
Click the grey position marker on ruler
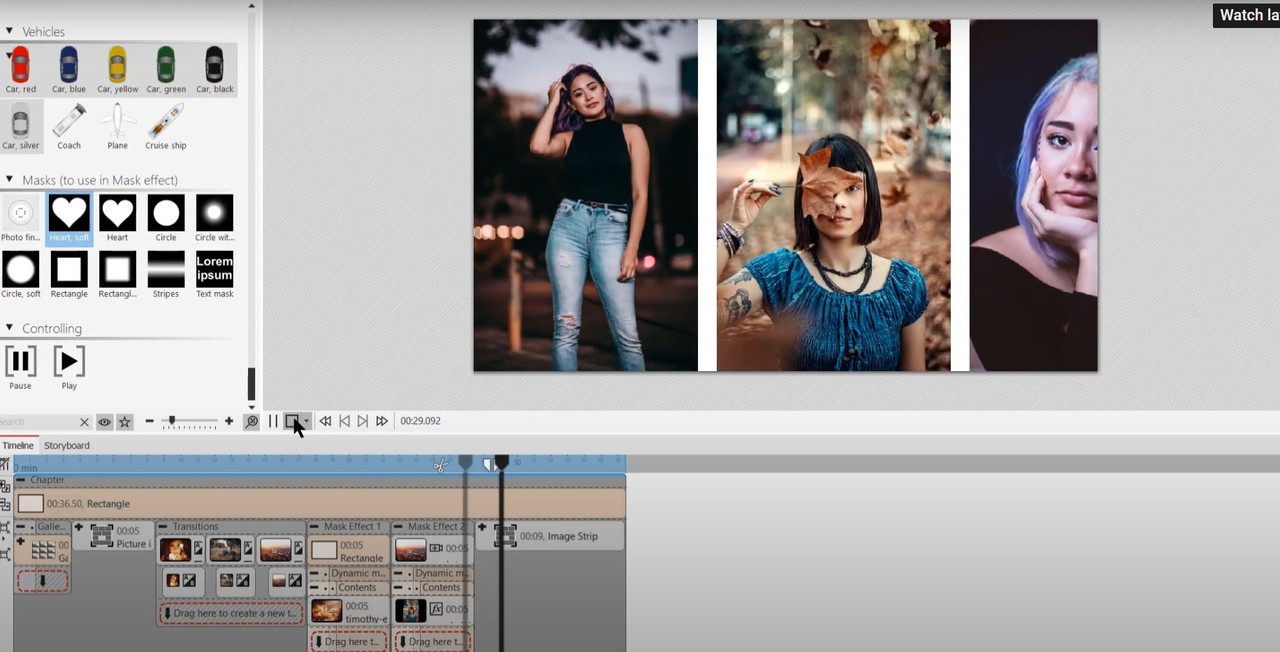[465, 462]
